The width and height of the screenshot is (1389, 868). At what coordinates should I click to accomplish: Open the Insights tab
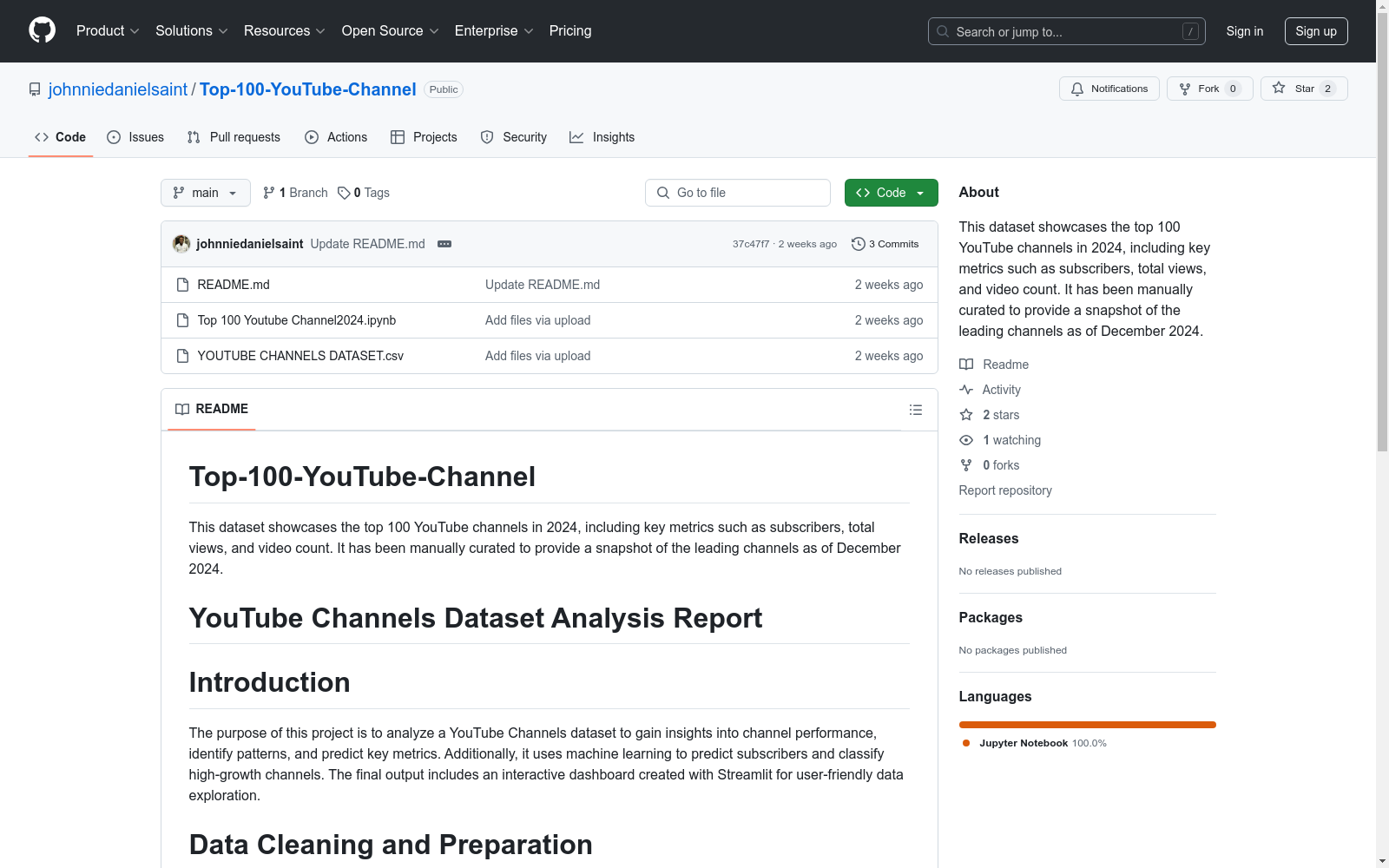[602, 137]
